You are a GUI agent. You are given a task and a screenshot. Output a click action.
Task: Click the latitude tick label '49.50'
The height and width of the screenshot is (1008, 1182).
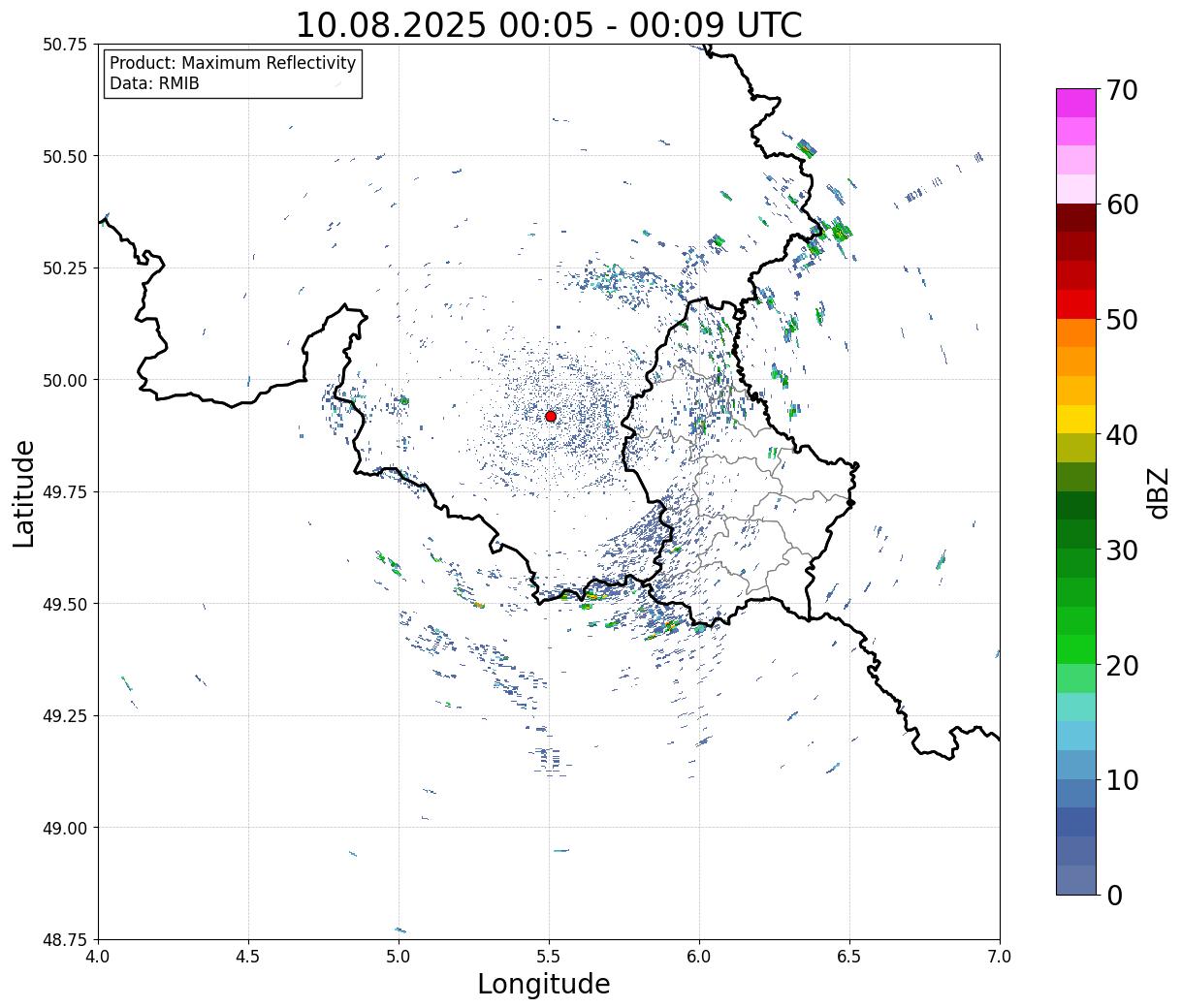coord(65,604)
